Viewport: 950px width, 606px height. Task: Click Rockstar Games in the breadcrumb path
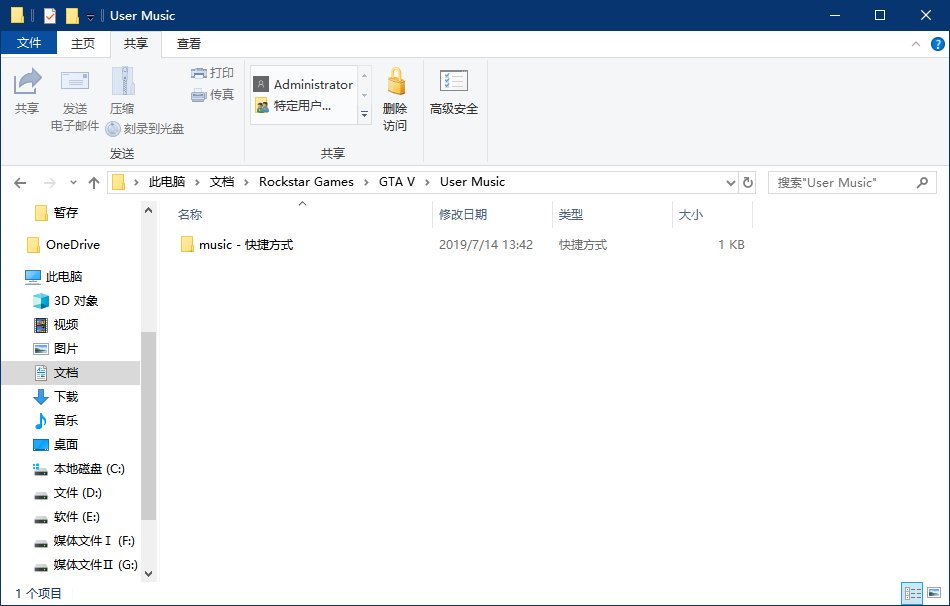point(306,182)
